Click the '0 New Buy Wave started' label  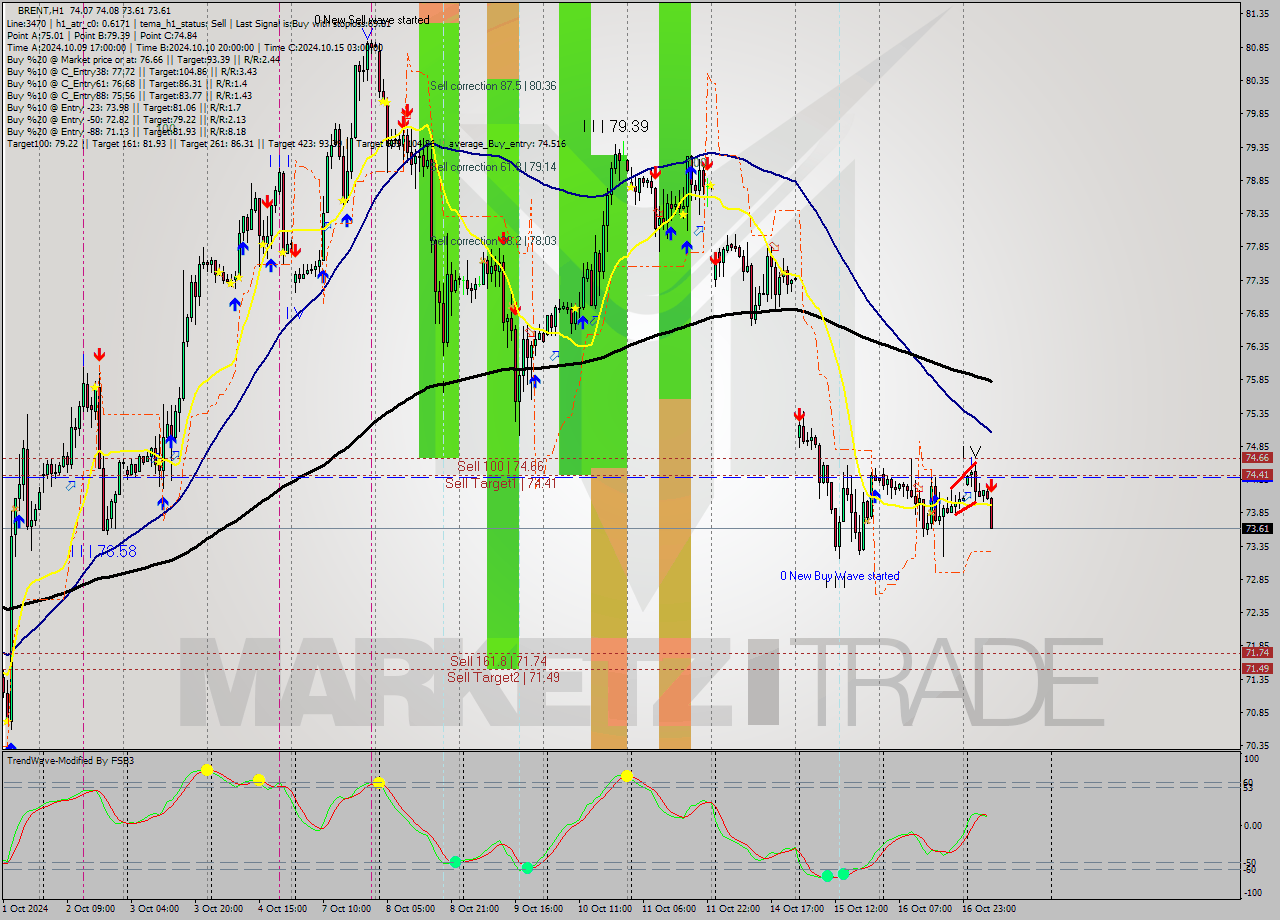(x=840, y=575)
